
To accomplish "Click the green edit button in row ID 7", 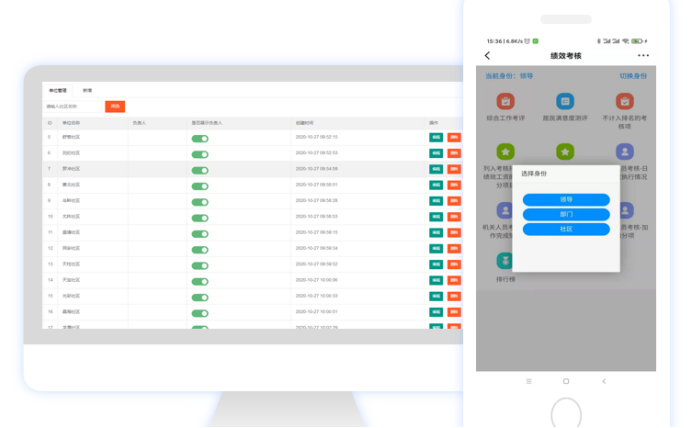I will [436, 169].
